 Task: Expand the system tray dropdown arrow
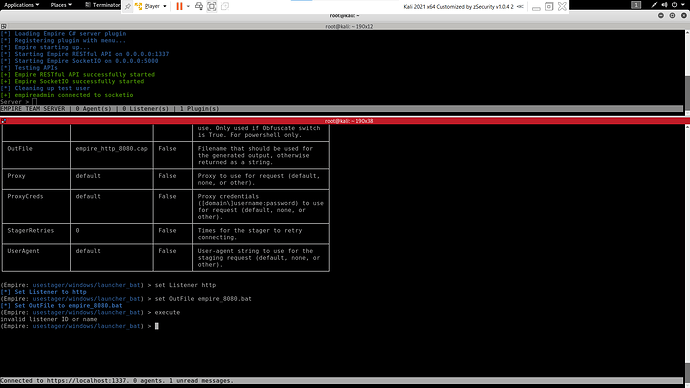point(683,5)
